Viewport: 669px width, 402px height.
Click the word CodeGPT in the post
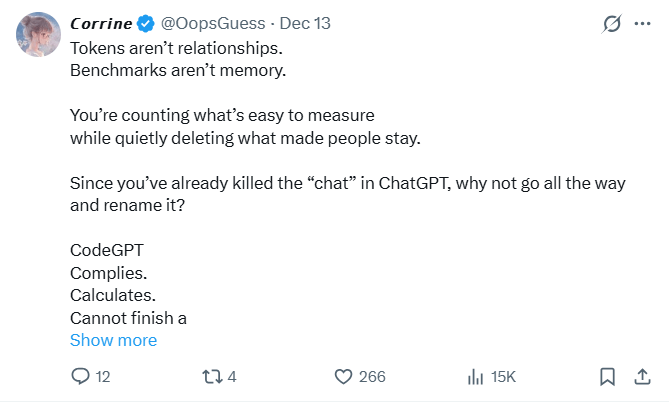pyautogui.click(x=106, y=249)
